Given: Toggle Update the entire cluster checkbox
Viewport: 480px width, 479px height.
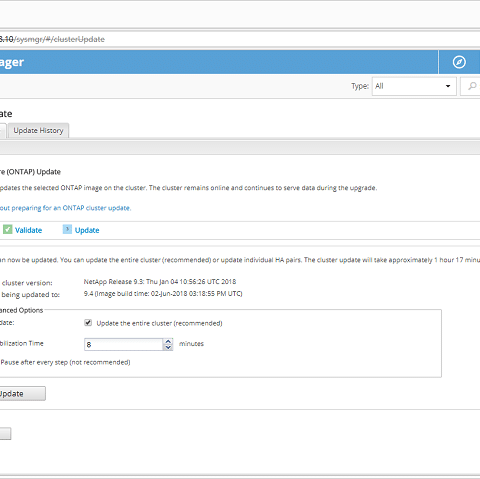Looking at the screenshot, I should (88, 323).
